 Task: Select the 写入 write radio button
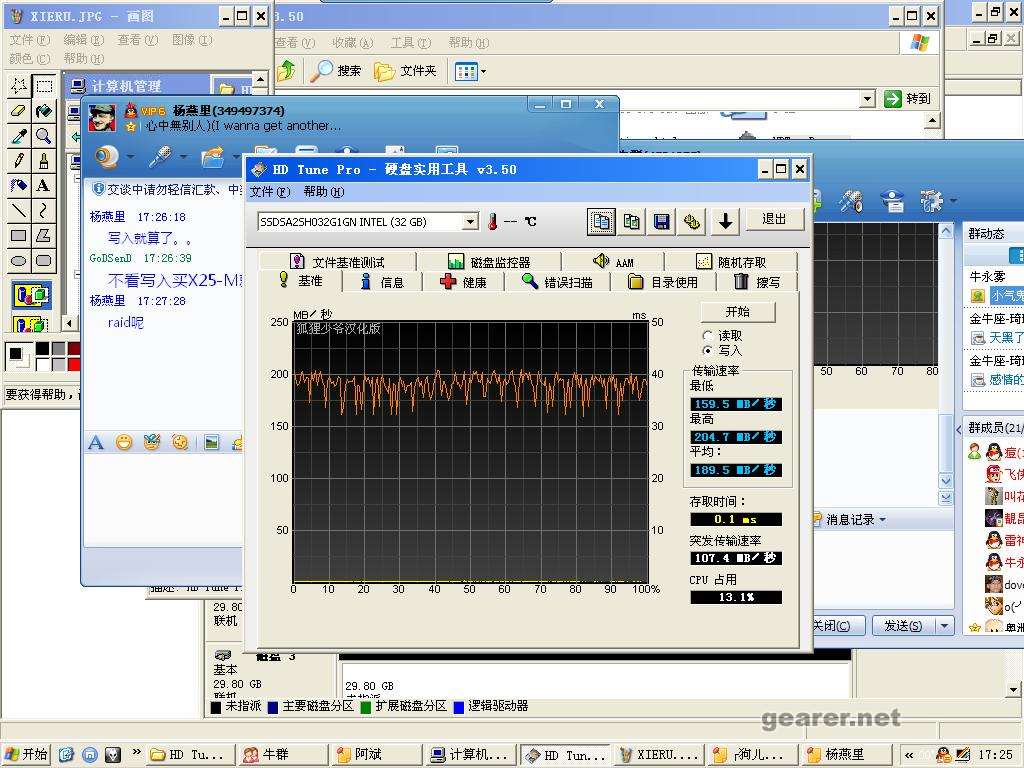(x=707, y=351)
